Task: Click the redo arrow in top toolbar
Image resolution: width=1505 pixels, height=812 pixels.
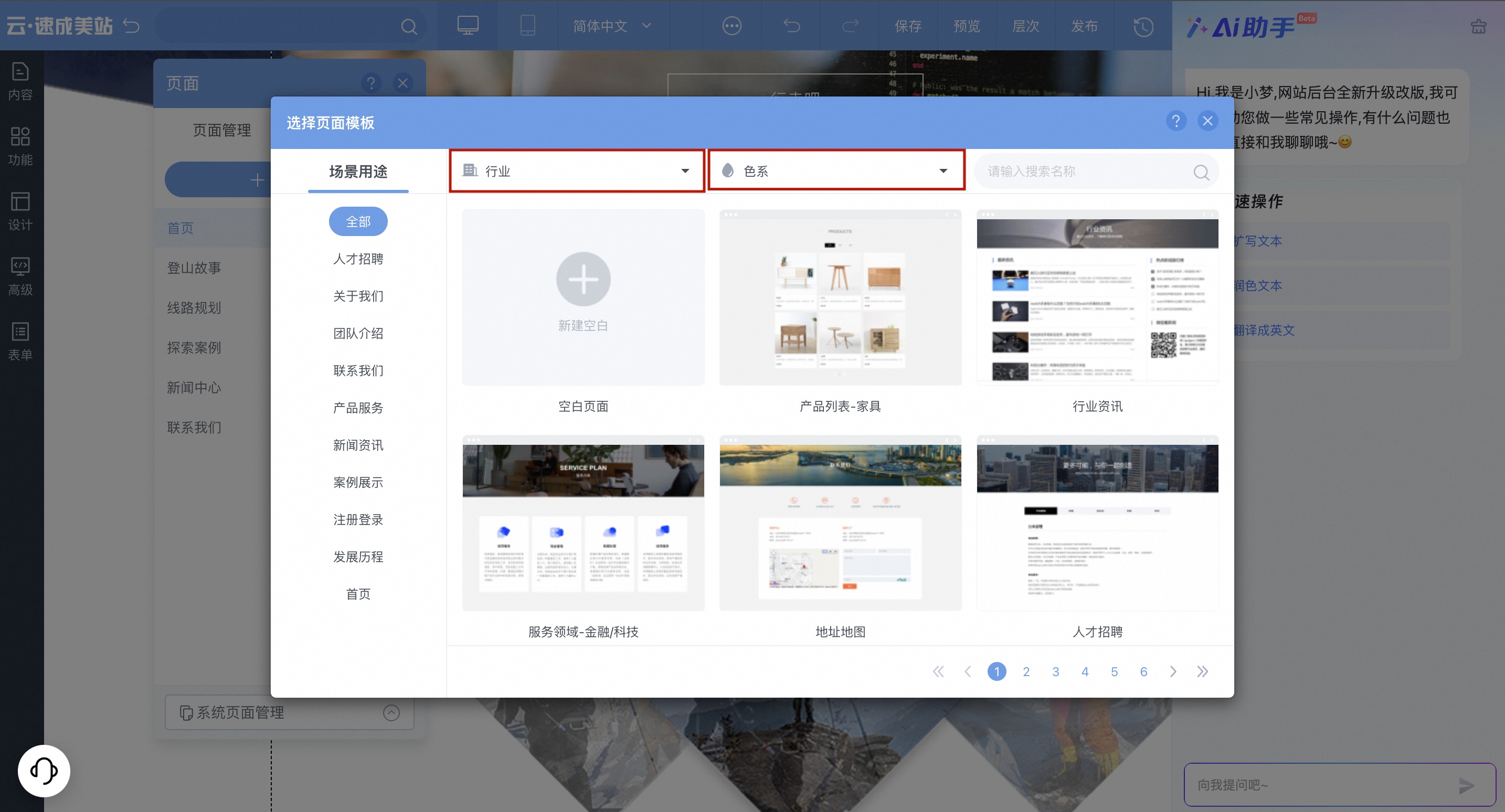Action: coord(850,26)
